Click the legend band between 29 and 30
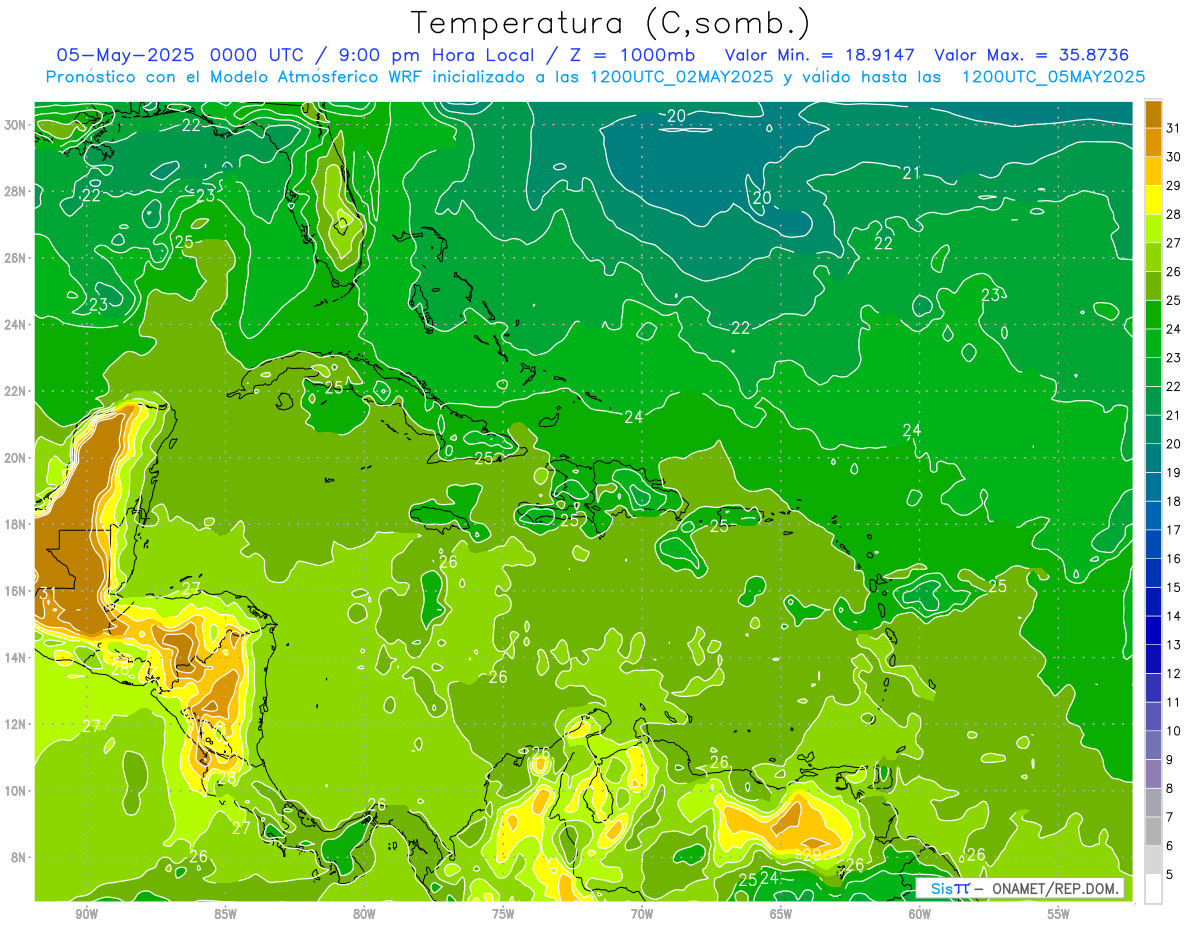Image resolution: width=1200 pixels, height=927 pixels. pyautogui.click(x=1153, y=171)
